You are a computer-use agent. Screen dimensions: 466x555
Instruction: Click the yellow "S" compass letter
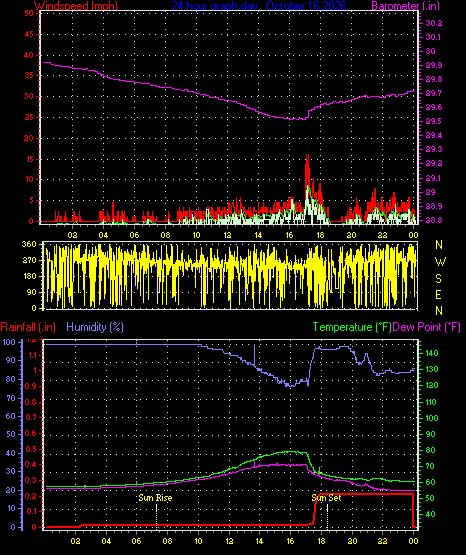point(438,279)
